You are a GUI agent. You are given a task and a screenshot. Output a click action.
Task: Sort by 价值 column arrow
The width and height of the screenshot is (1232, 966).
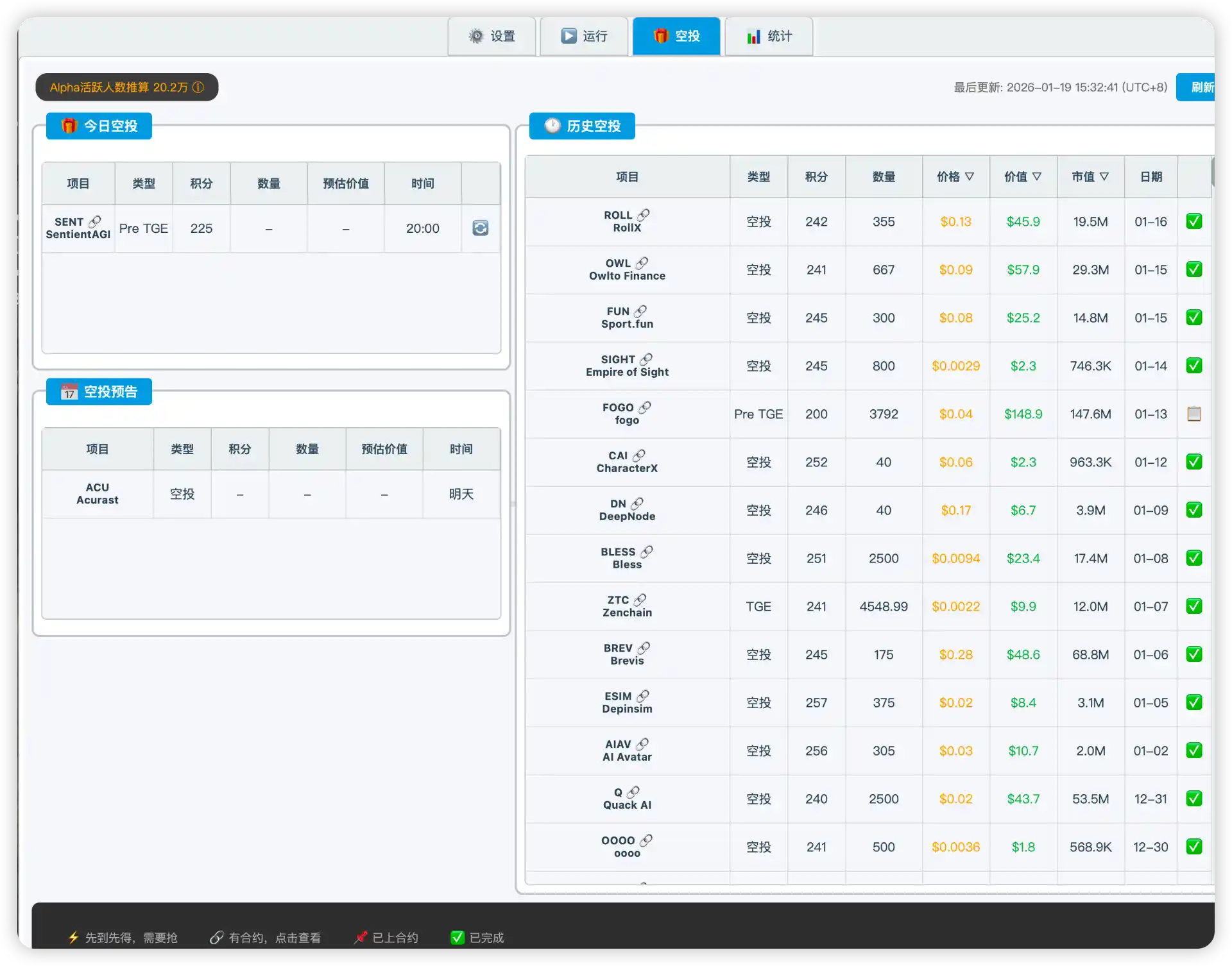pyautogui.click(x=1037, y=176)
